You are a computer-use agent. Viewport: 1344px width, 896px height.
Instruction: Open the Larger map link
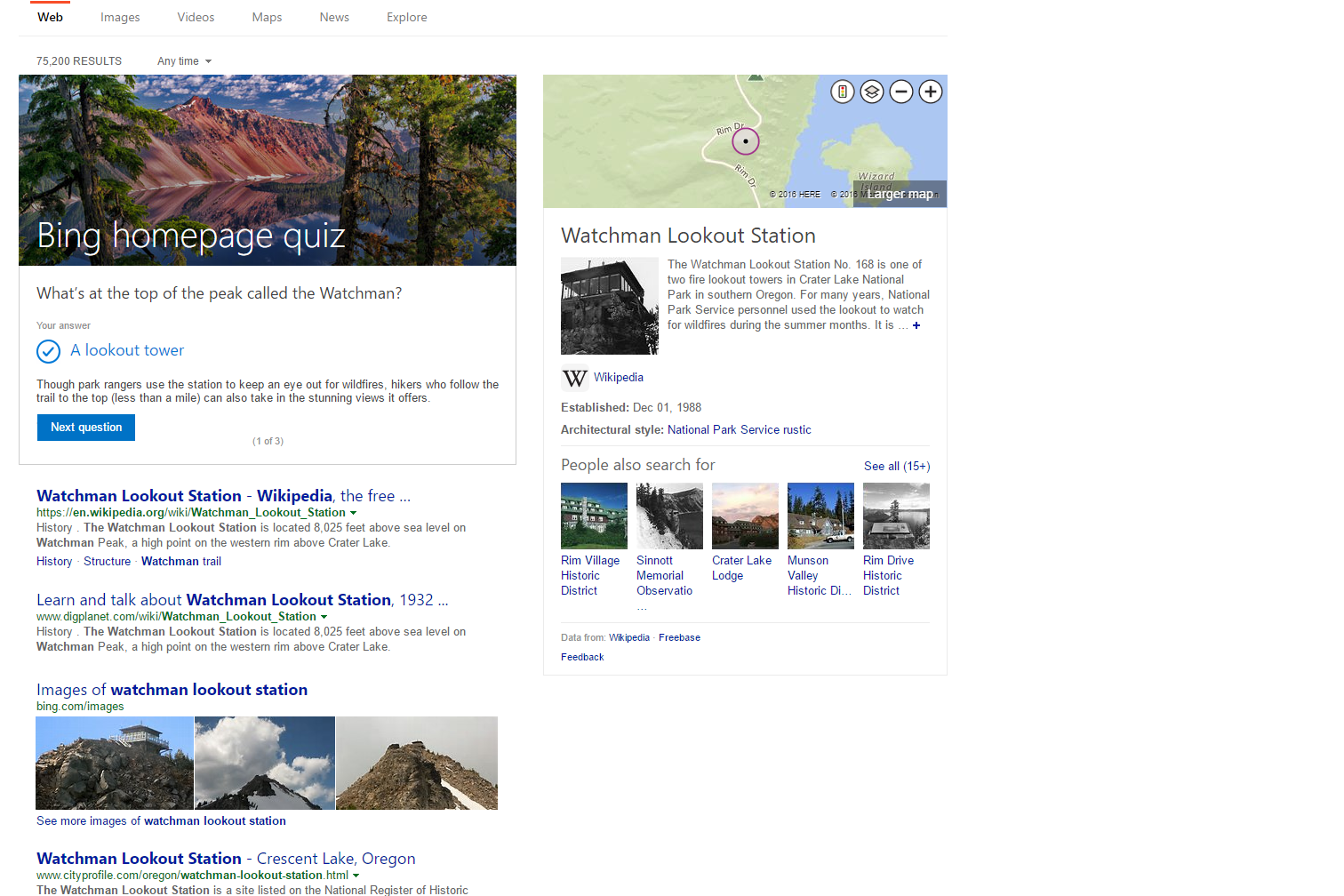(x=900, y=194)
